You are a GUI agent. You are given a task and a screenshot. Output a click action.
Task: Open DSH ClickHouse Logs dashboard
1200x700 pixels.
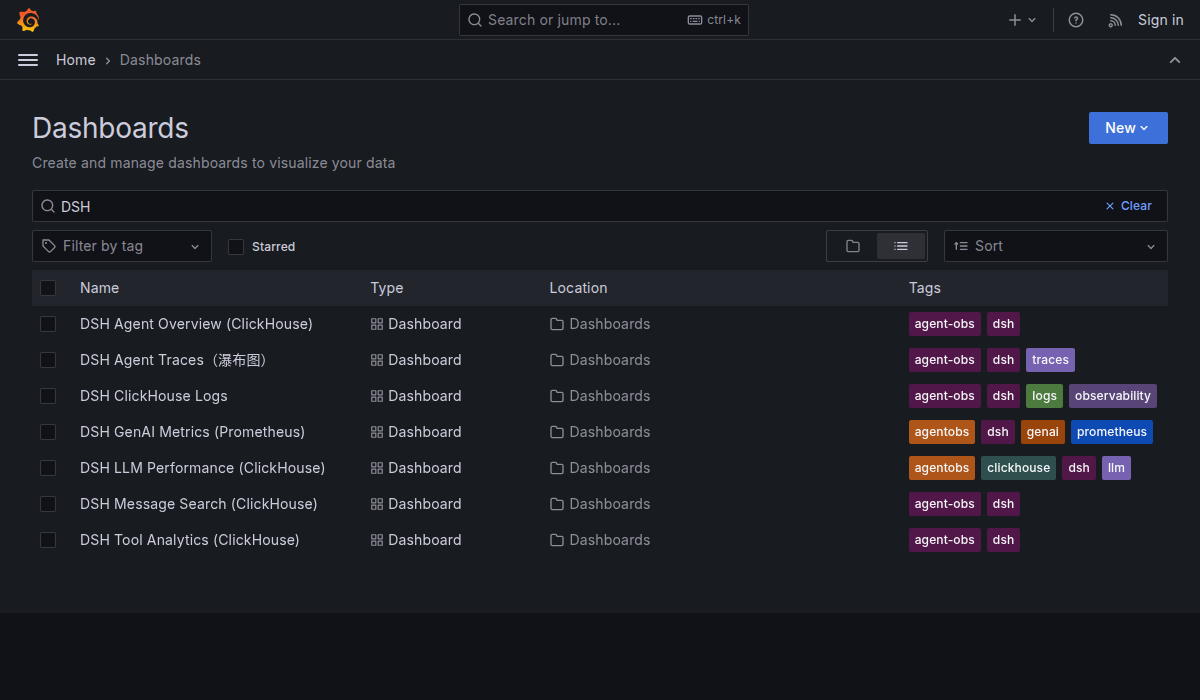[154, 396]
